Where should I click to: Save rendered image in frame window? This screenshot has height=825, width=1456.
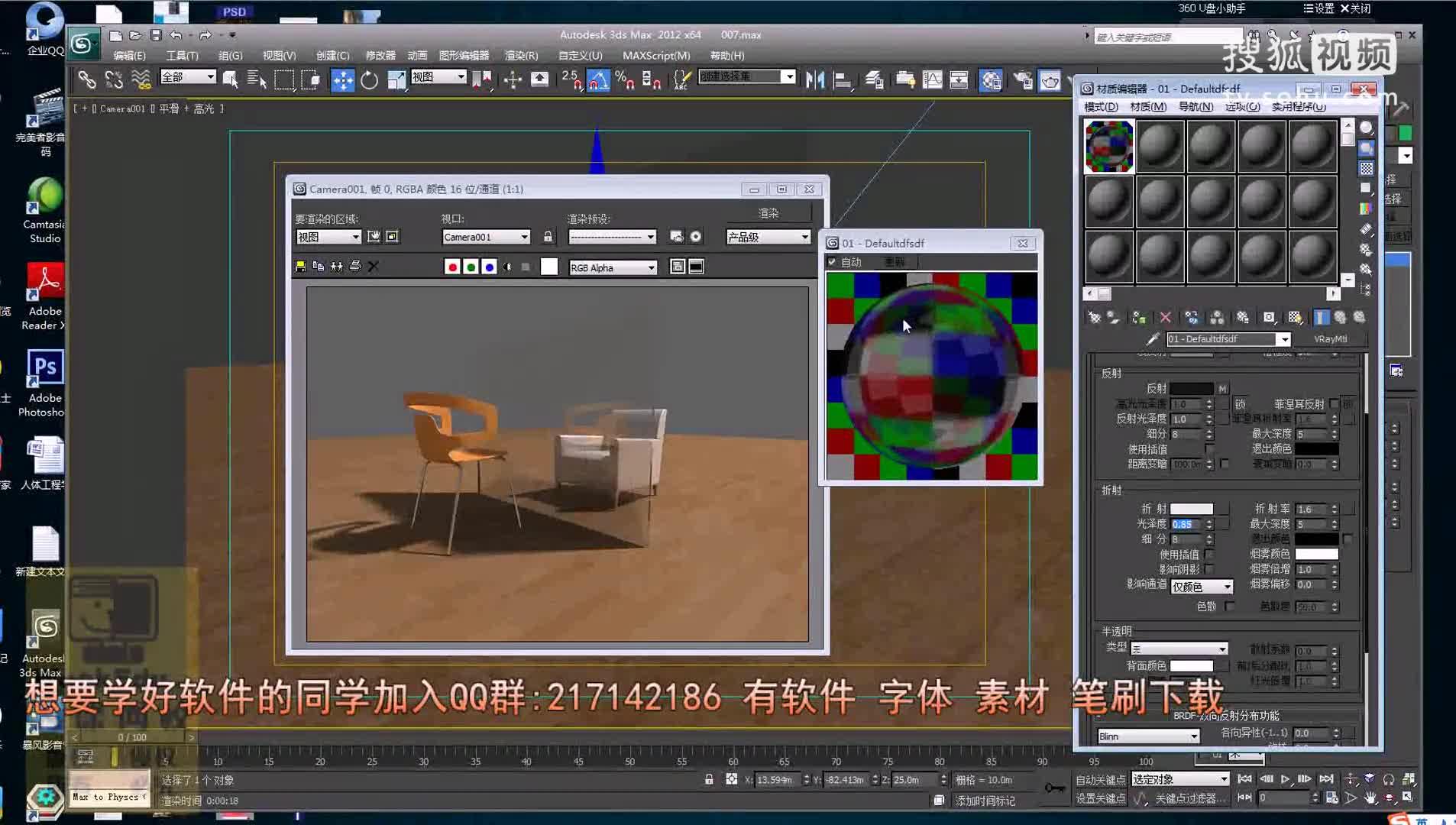pos(300,267)
